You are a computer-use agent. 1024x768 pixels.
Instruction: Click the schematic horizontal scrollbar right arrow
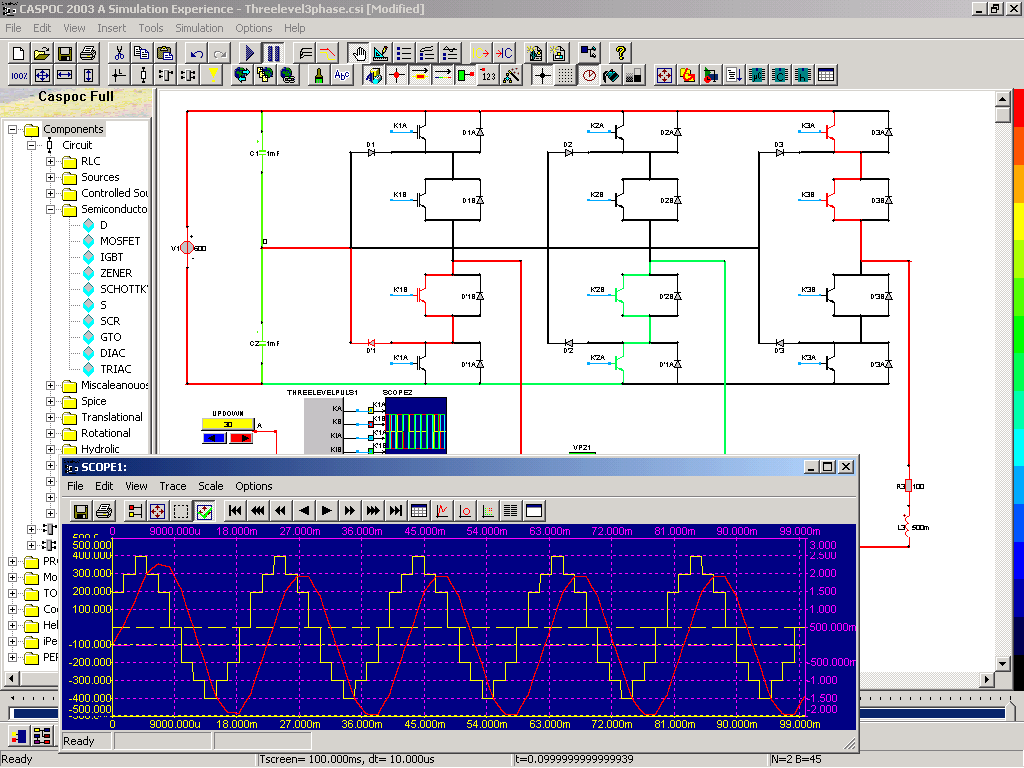coord(987,679)
